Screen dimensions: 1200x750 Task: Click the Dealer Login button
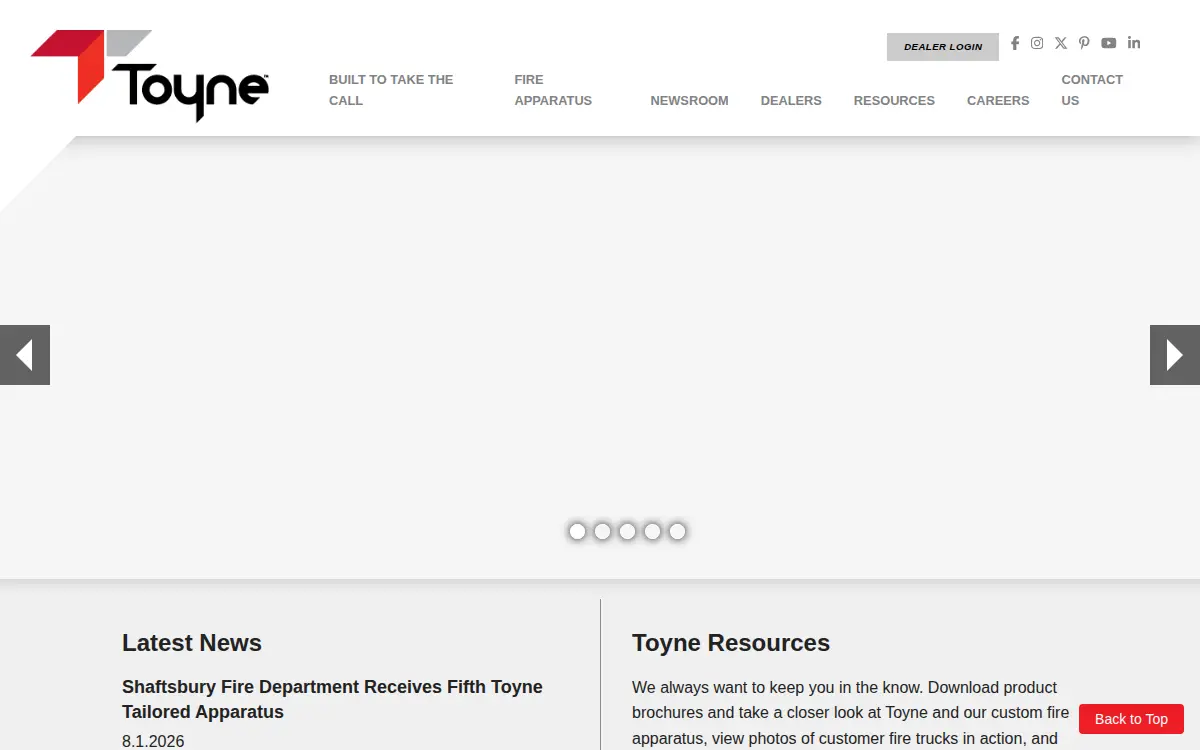943,47
